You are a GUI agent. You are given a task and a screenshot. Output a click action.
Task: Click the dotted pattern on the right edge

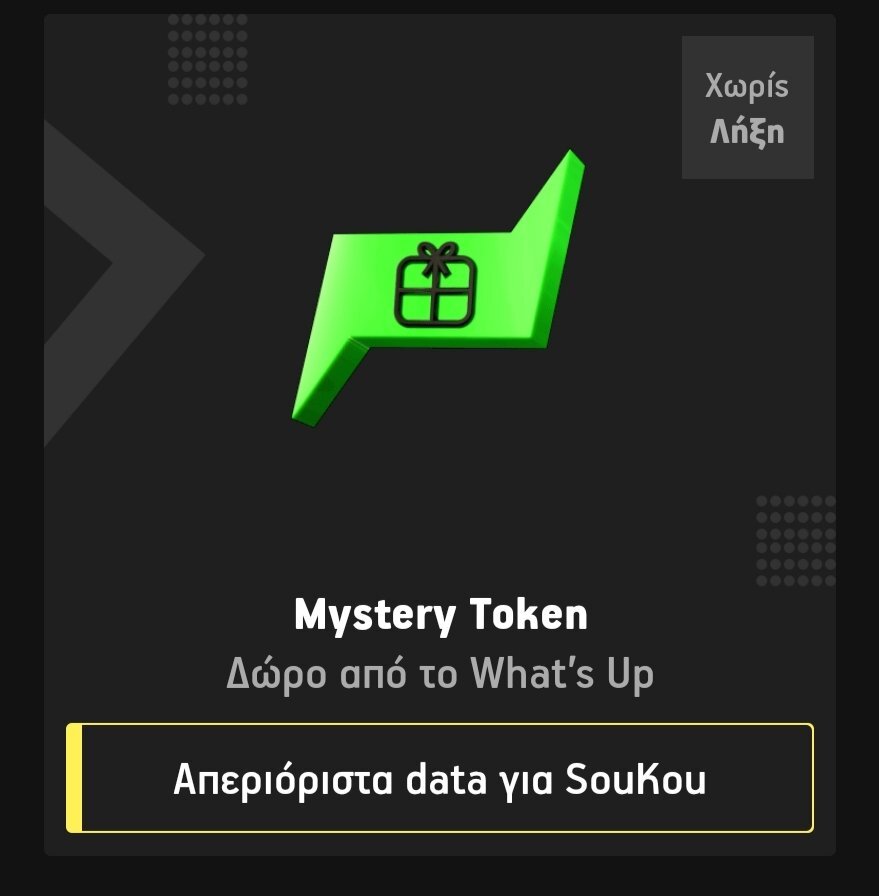pos(796,541)
